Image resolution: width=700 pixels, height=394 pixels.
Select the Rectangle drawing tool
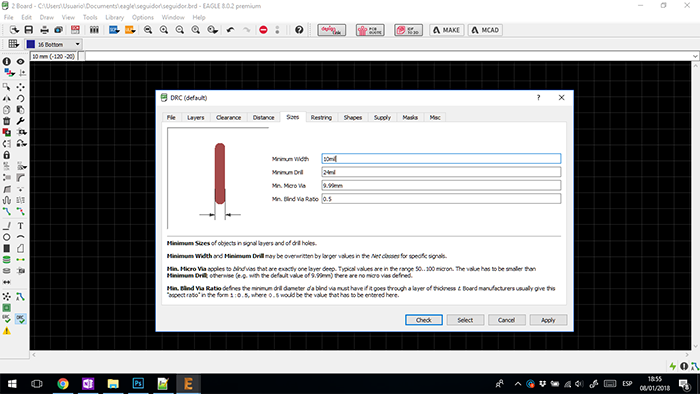(7, 249)
